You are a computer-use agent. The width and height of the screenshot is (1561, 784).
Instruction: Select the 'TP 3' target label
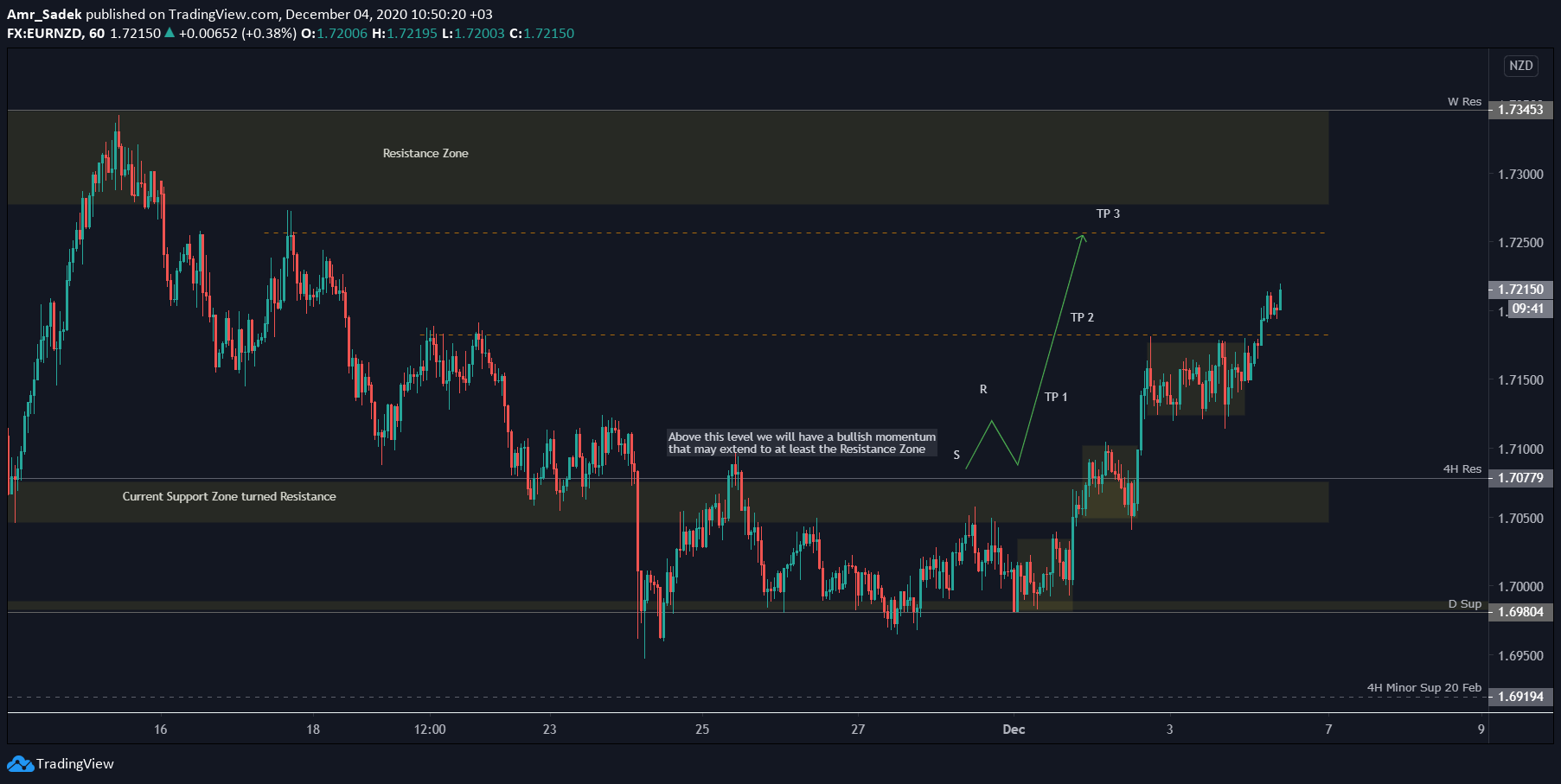point(1108,214)
